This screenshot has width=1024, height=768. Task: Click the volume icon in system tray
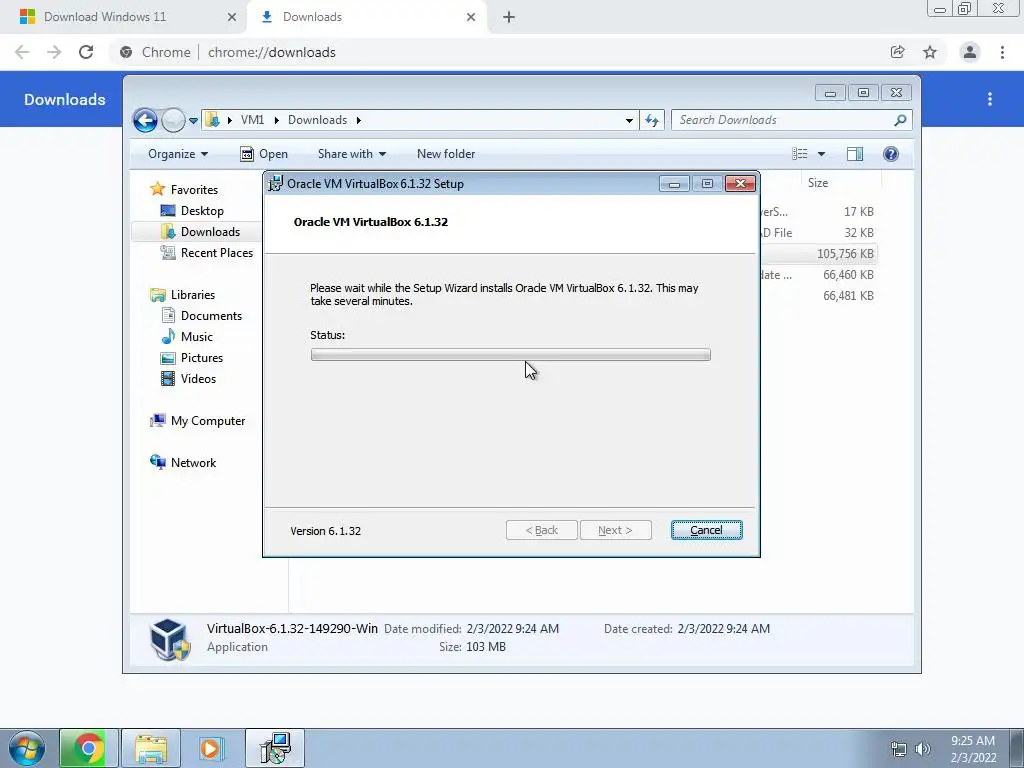pos(923,749)
